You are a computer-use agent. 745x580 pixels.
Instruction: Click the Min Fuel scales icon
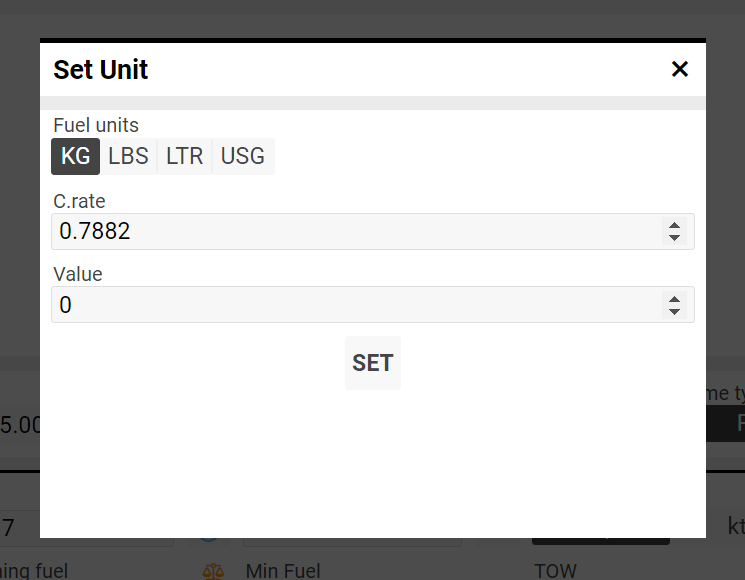tap(214, 571)
